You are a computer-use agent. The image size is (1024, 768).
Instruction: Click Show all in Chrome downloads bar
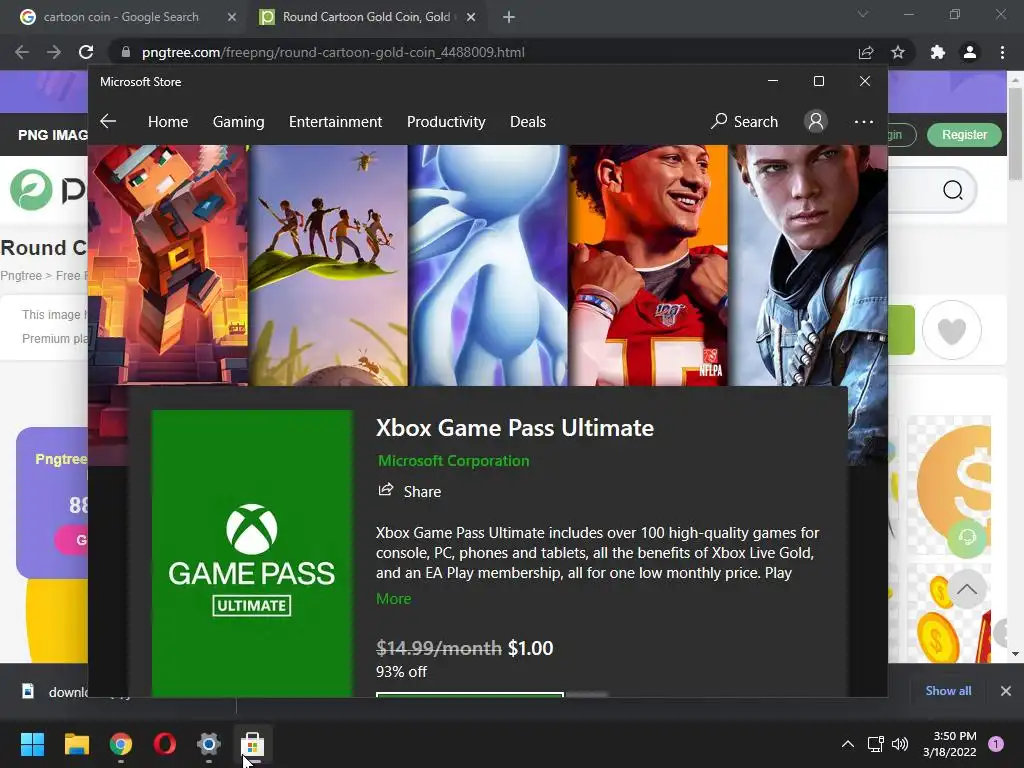pos(948,690)
